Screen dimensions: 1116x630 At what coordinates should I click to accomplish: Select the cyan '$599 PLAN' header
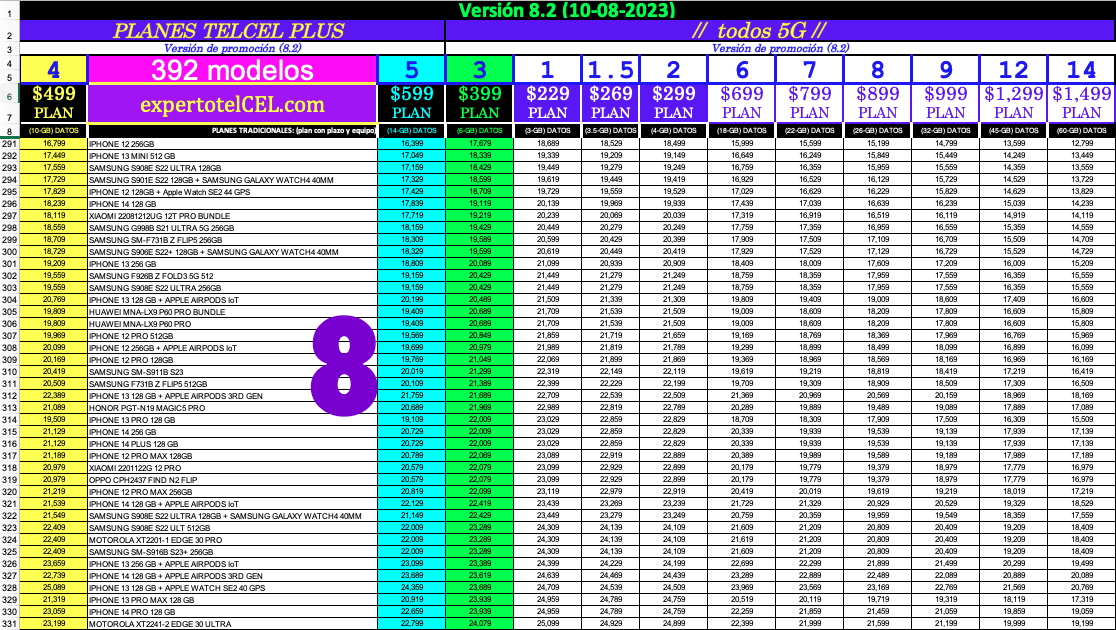point(411,104)
